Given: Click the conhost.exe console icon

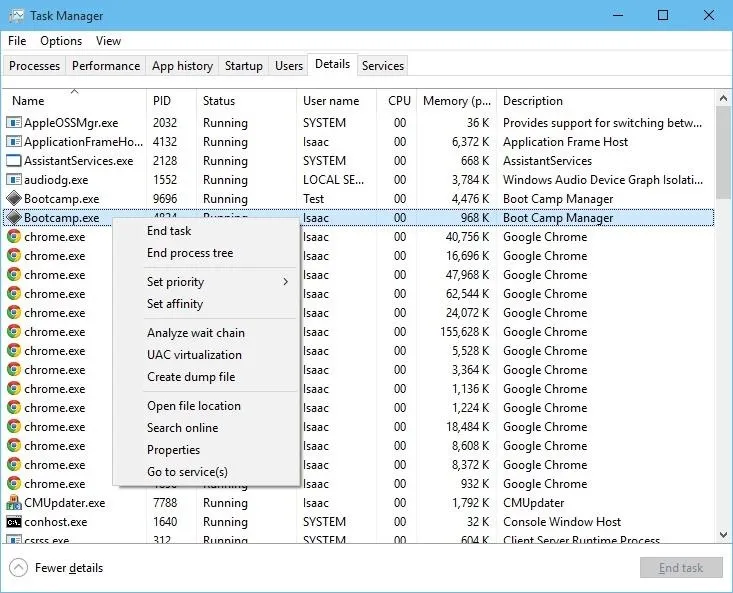Looking at the screenshot, I should pos(14,522).
